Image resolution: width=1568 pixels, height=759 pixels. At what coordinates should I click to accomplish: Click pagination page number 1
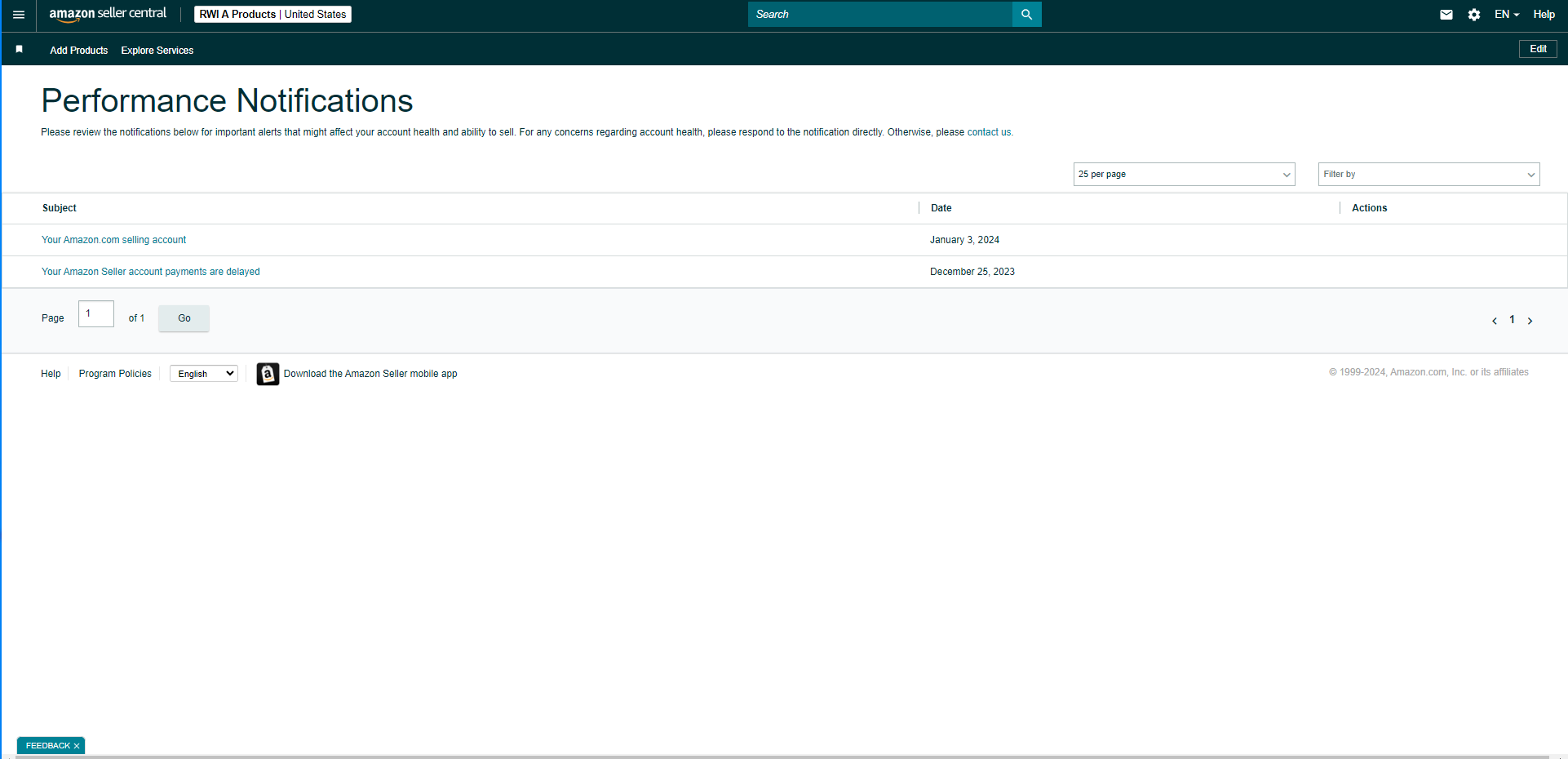[1512, 320]
